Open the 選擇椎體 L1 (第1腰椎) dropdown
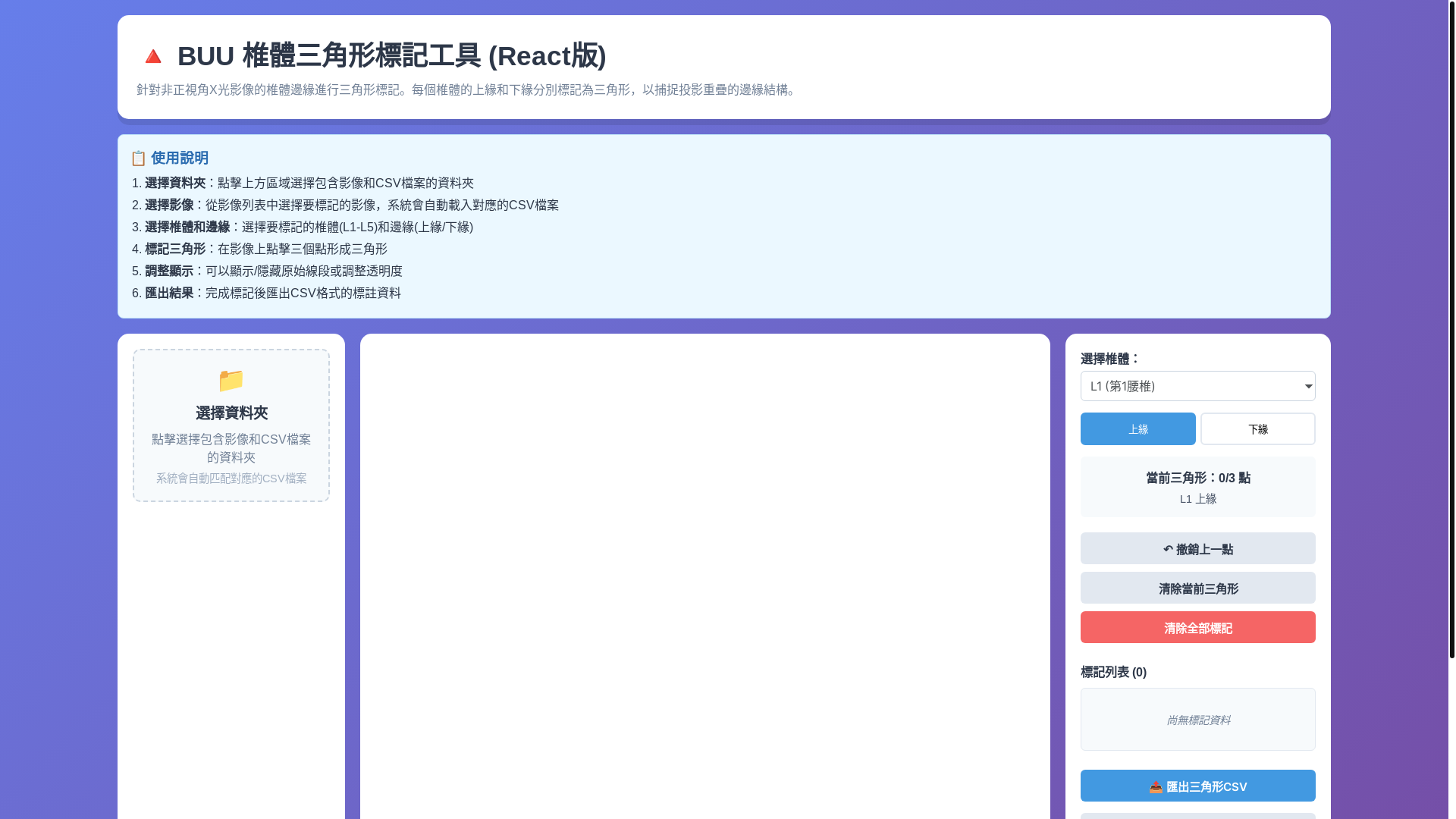 click(x=1197, y=386)
